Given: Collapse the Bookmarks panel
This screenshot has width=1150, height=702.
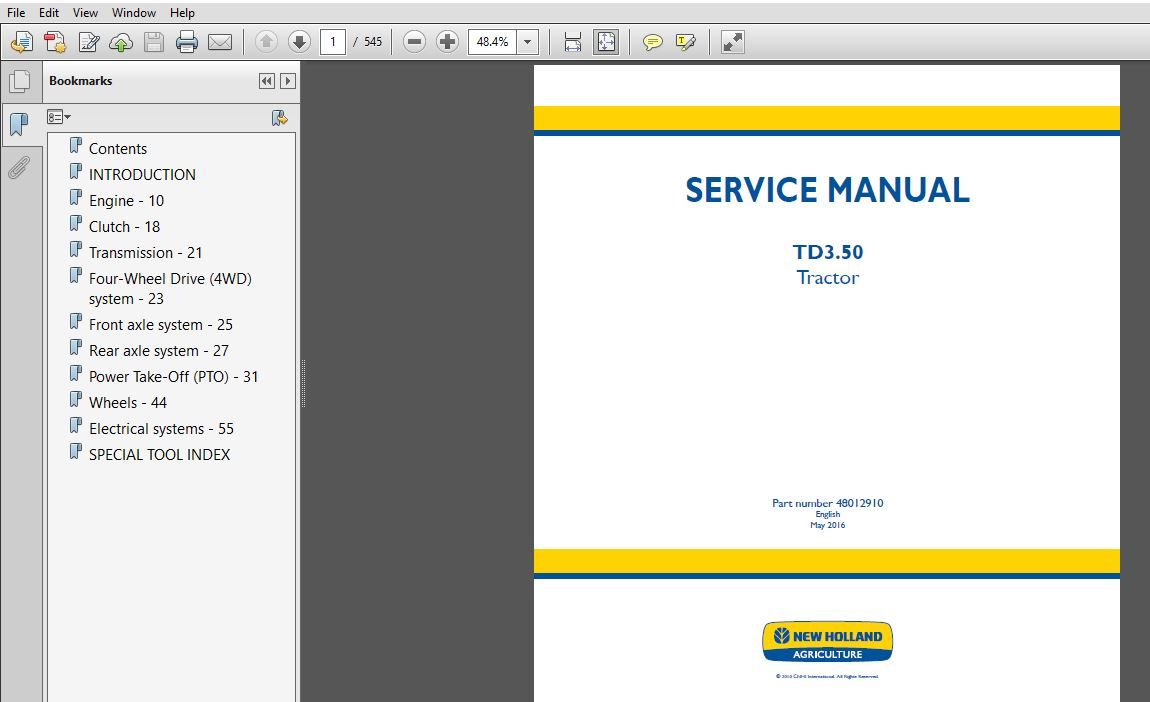Looking at the screenshot, I should 265,80.
